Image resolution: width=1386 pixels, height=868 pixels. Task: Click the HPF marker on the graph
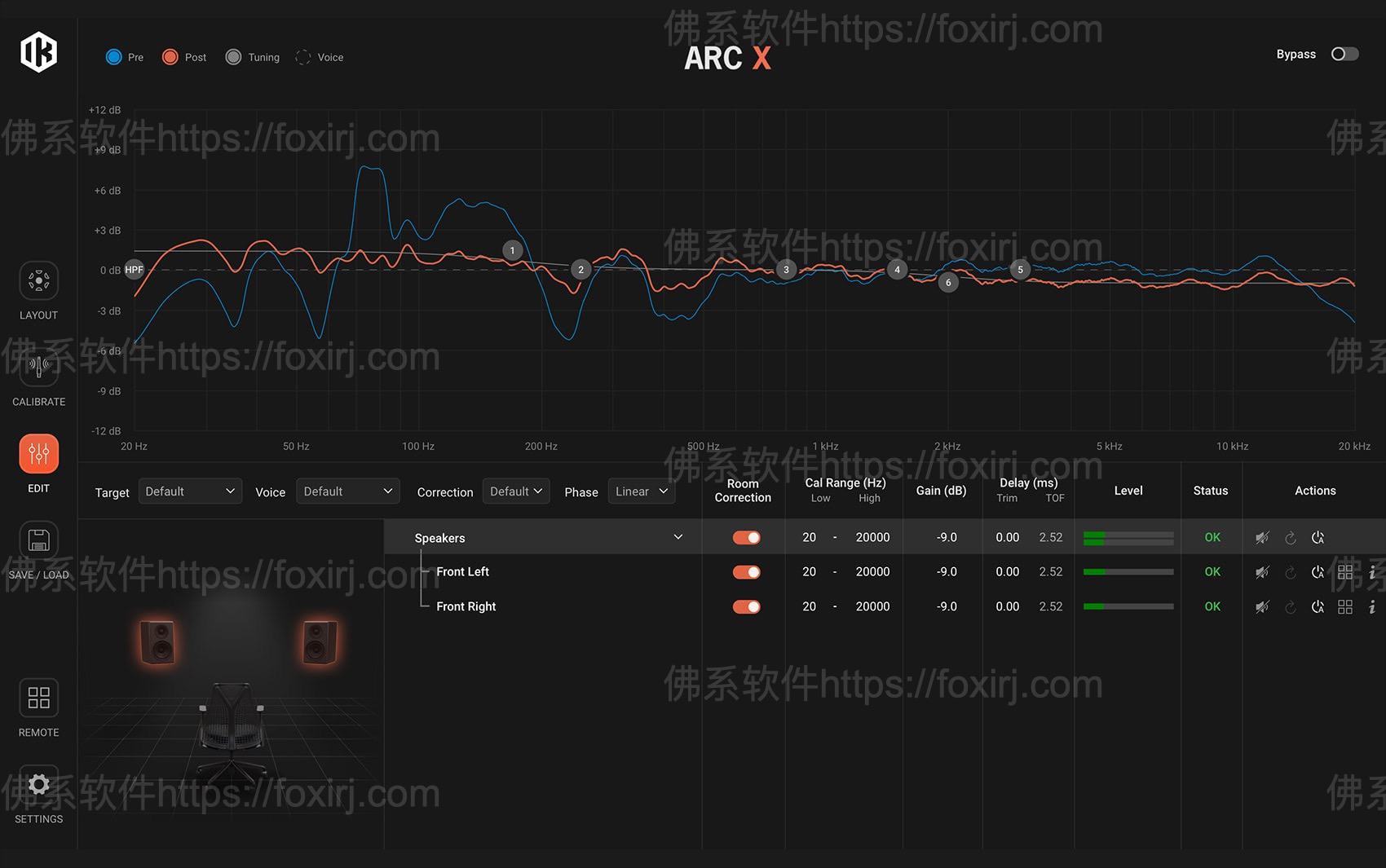point(134,270)
